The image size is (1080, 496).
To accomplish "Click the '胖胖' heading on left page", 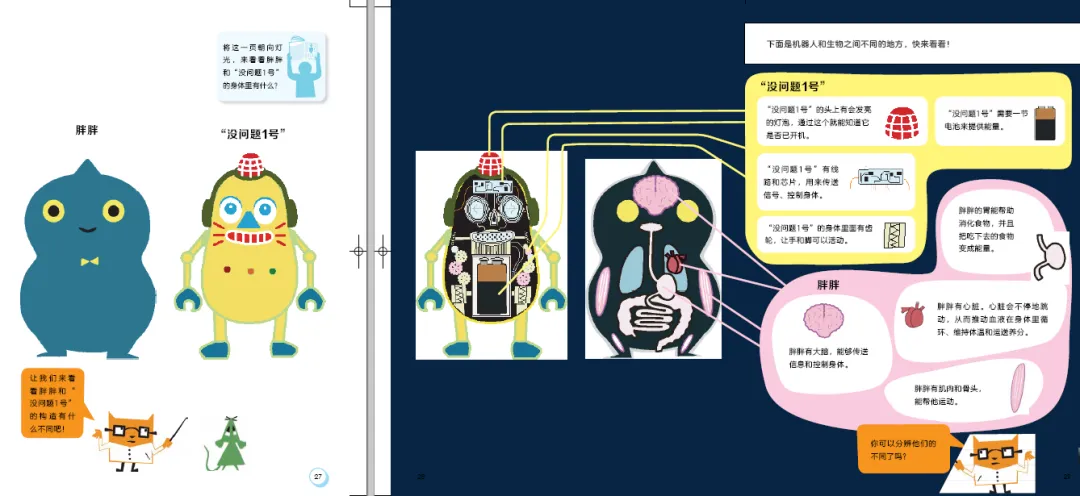I will coord(87,129).
